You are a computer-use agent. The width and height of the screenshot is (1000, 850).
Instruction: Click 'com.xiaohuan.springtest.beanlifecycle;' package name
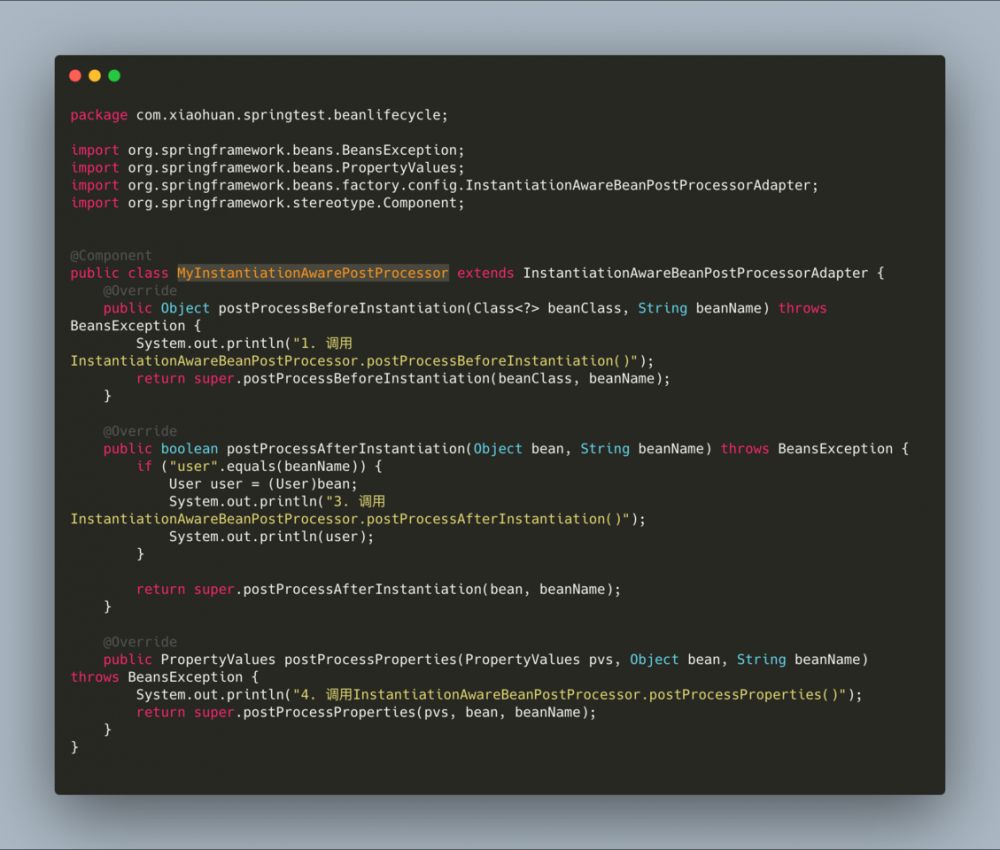[x=292, y=115]
